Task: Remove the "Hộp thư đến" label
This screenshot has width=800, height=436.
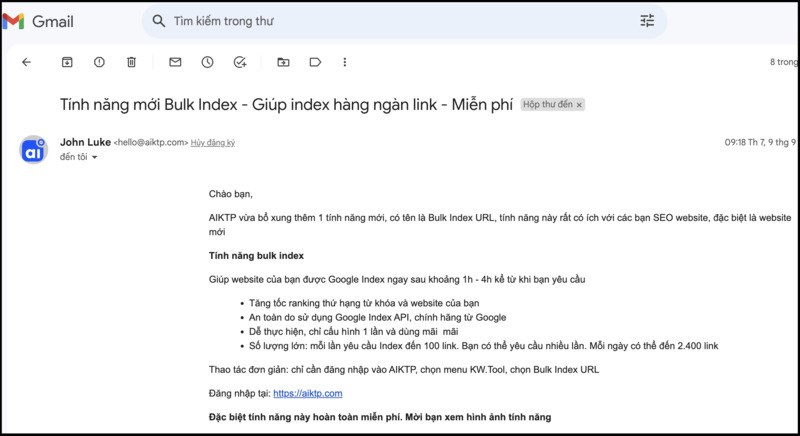Action: tap(579, 105)
